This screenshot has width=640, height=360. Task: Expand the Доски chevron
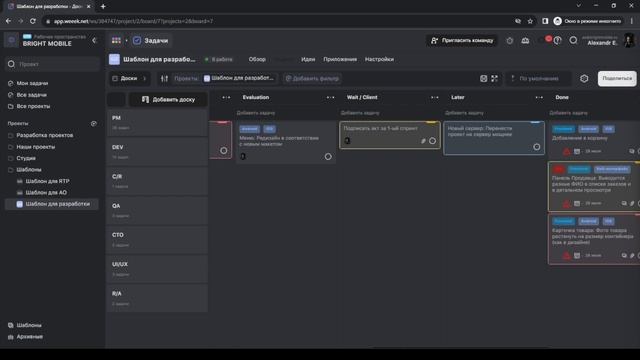coord(144,78)
